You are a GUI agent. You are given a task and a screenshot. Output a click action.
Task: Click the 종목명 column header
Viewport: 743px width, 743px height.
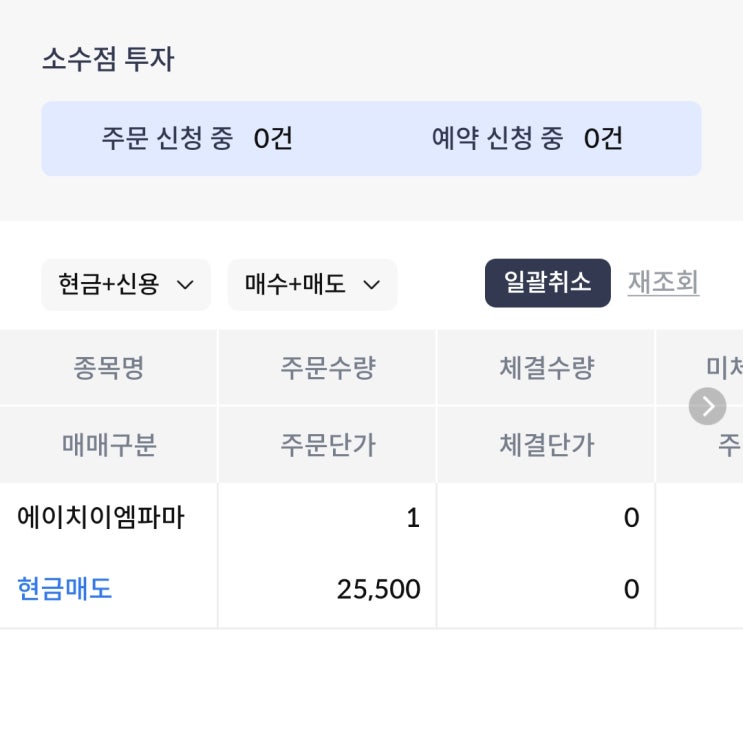(x=108, y=368)
